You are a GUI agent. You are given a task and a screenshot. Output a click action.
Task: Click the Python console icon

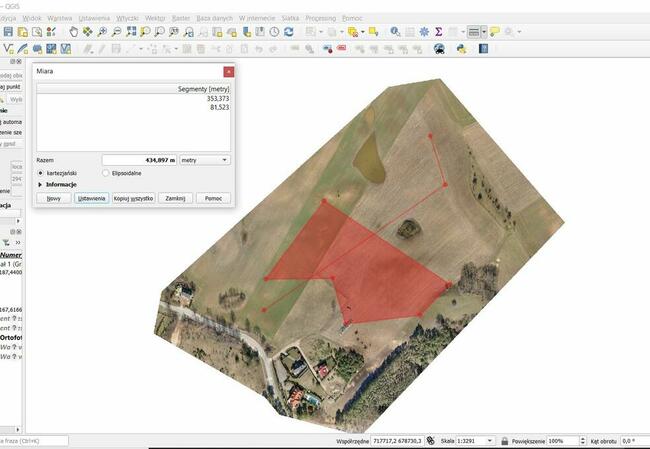[461, 48]
